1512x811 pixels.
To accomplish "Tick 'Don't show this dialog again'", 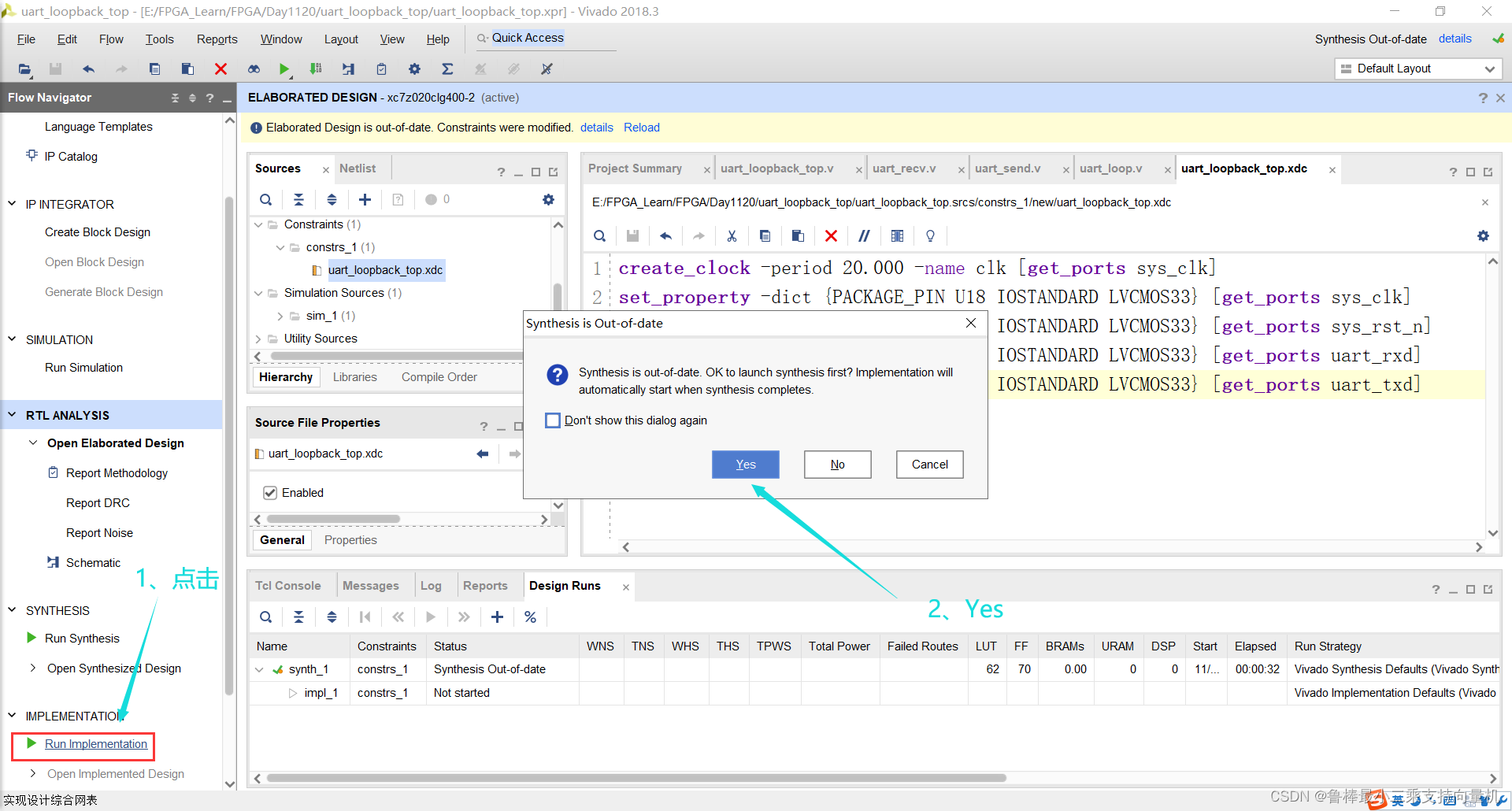I will (x=553, y=420).
